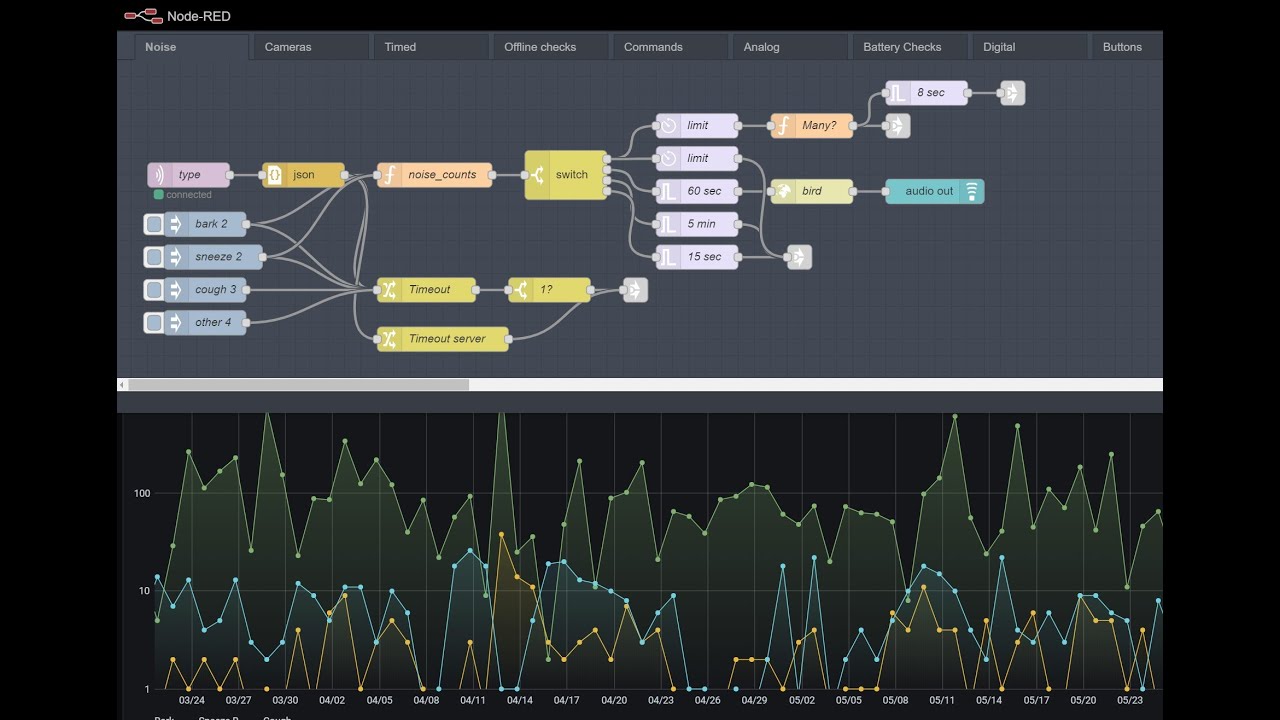Select the '1?' switch node
This screenshot has height=720, width=1280.
(x=549, y=290)
